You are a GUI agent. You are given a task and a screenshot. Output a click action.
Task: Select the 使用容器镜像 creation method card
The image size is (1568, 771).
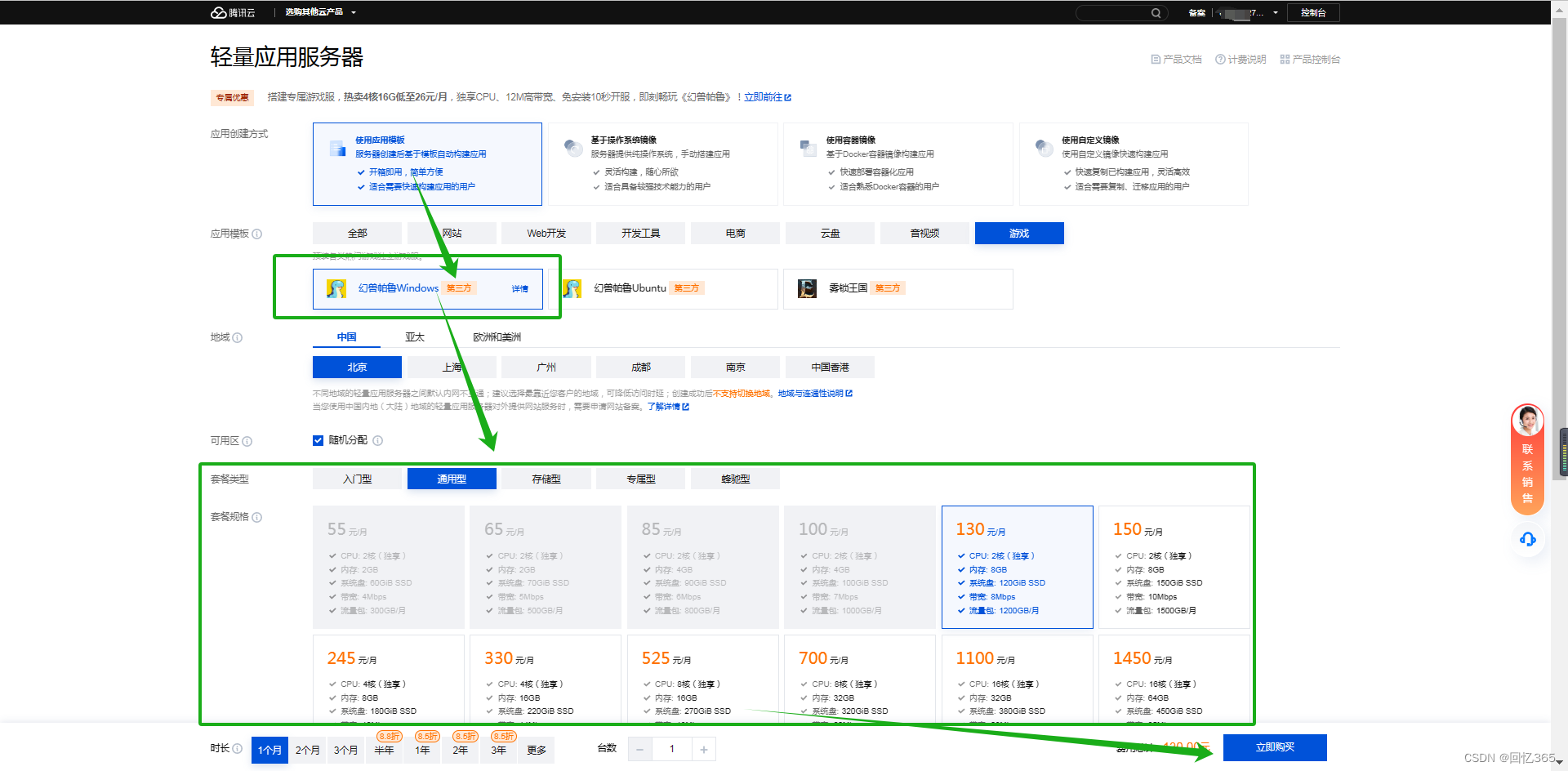click(x=898, y=164)
